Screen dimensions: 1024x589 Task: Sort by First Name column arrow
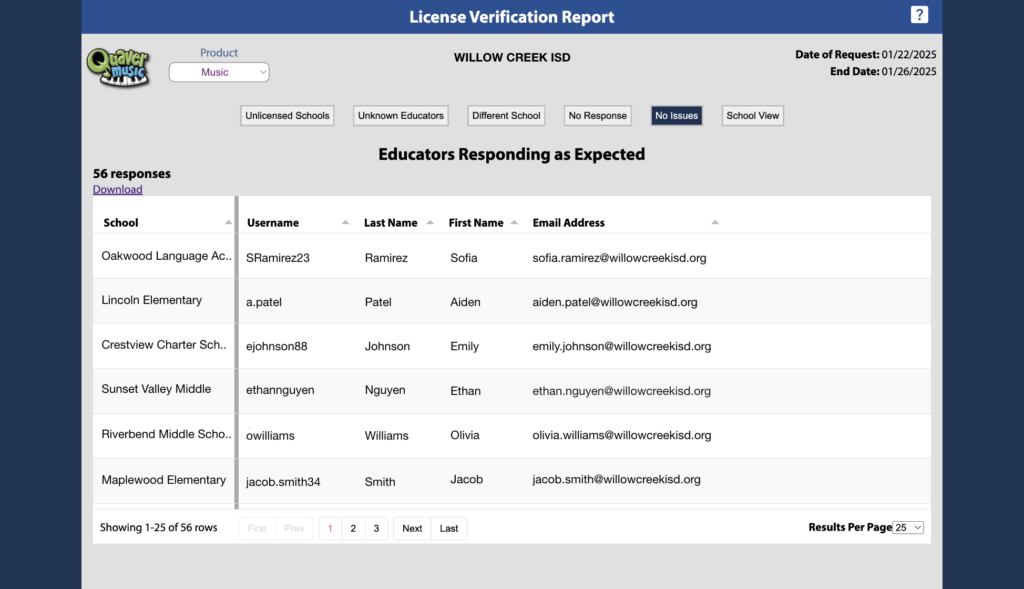click(514, 223)
